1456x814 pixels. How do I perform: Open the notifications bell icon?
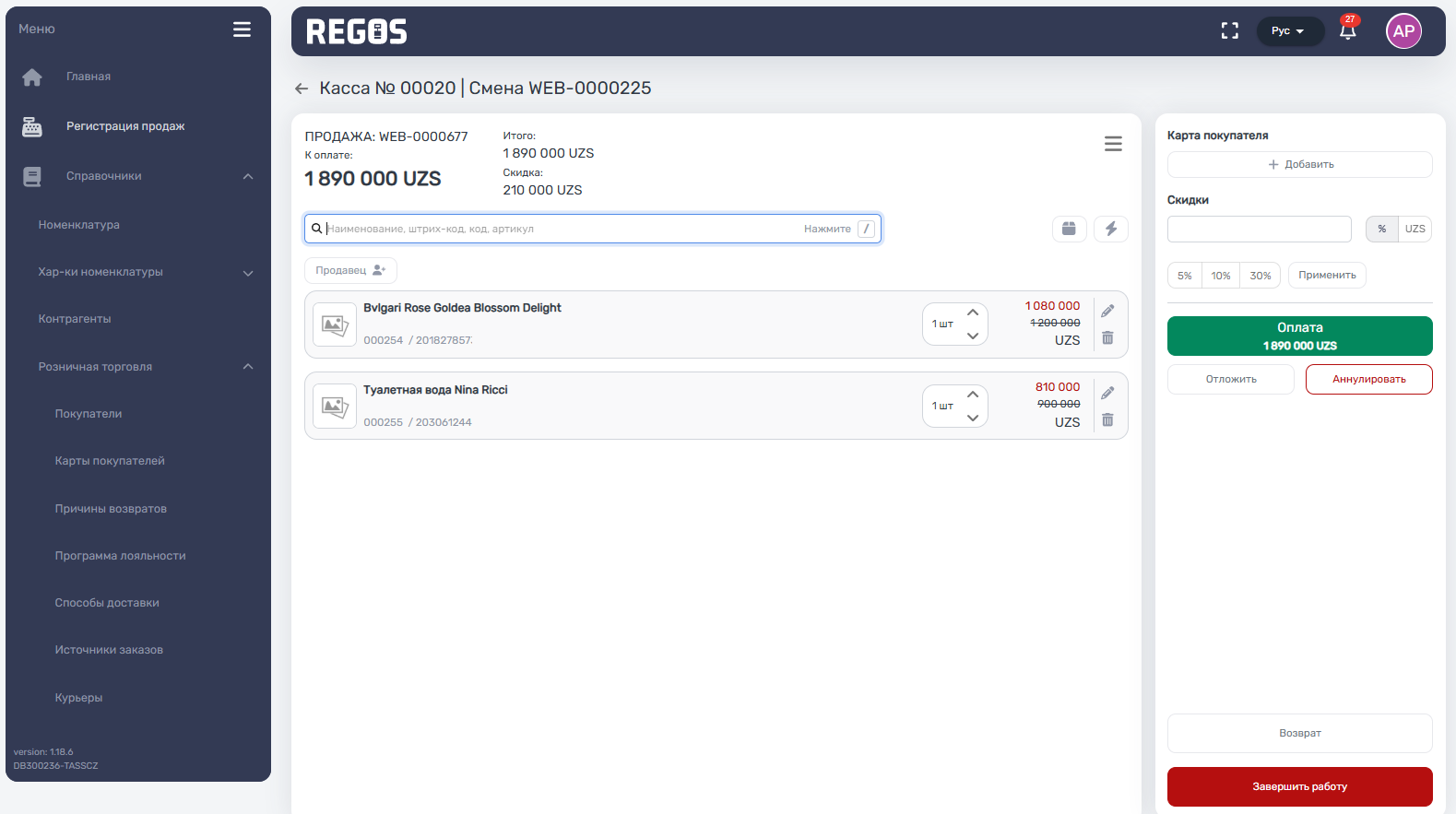(x=1347, y=31)
